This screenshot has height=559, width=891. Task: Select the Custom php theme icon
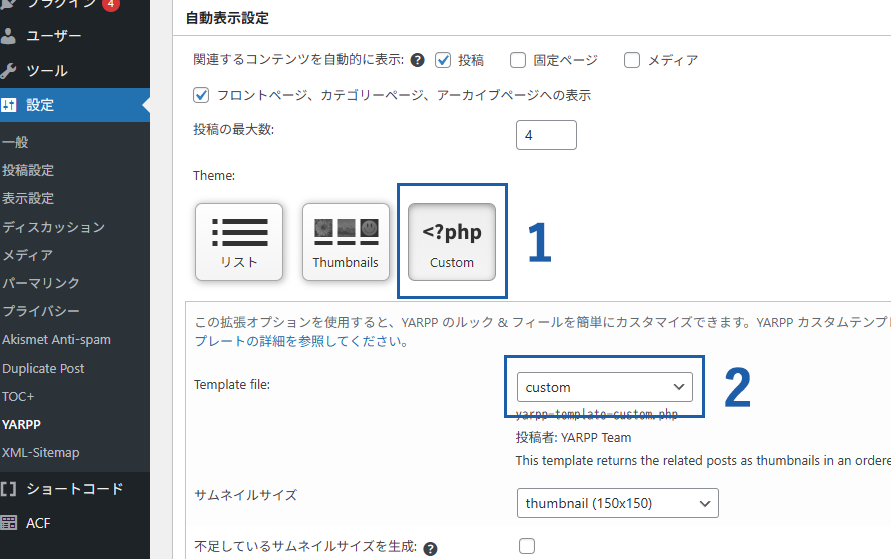[x=452, y=242]
